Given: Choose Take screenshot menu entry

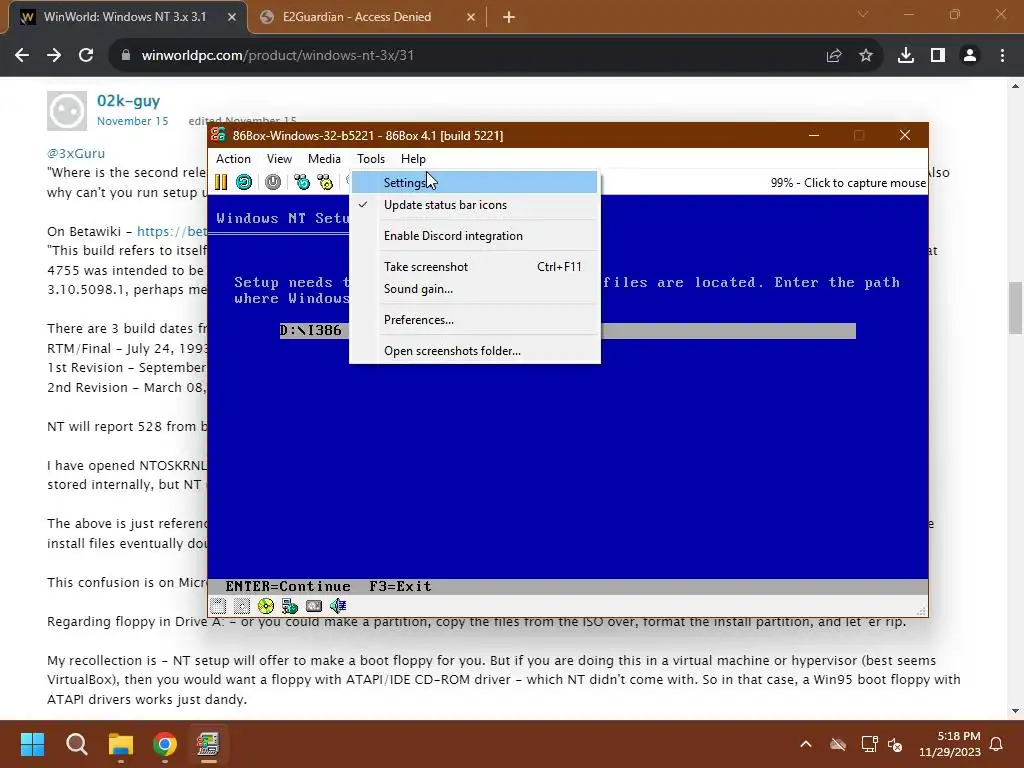Looking at the screenshot, I should 475,266.
